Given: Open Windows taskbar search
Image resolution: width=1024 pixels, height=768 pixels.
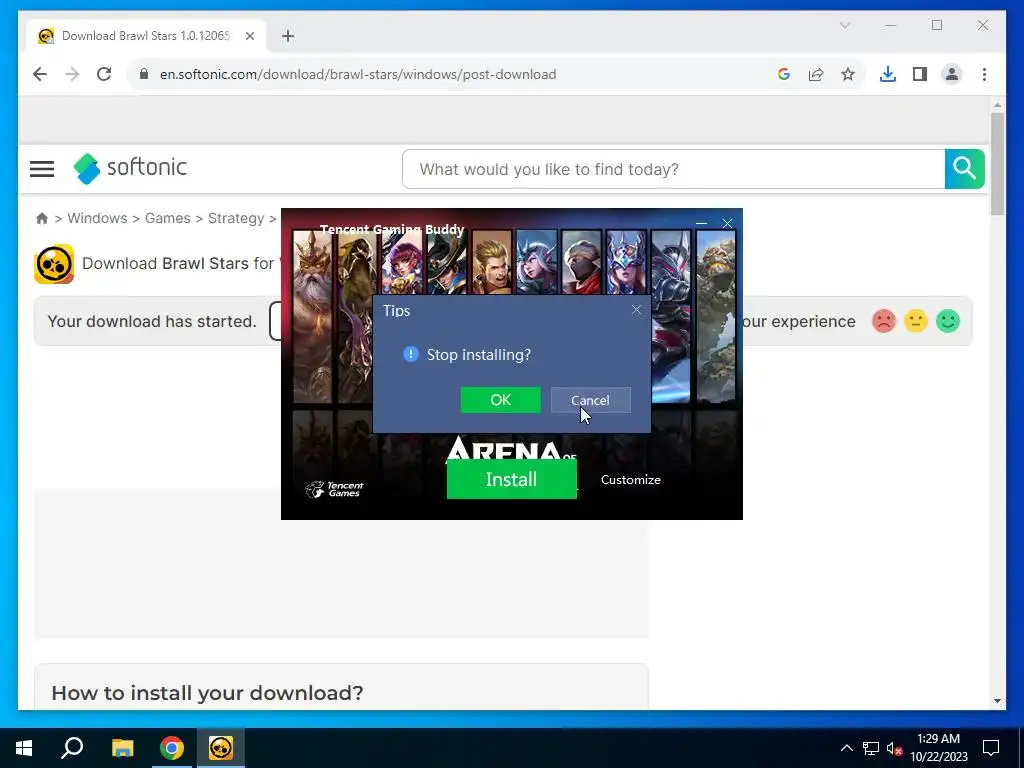Looking at the screenshot, I should [x=72, y=748].
